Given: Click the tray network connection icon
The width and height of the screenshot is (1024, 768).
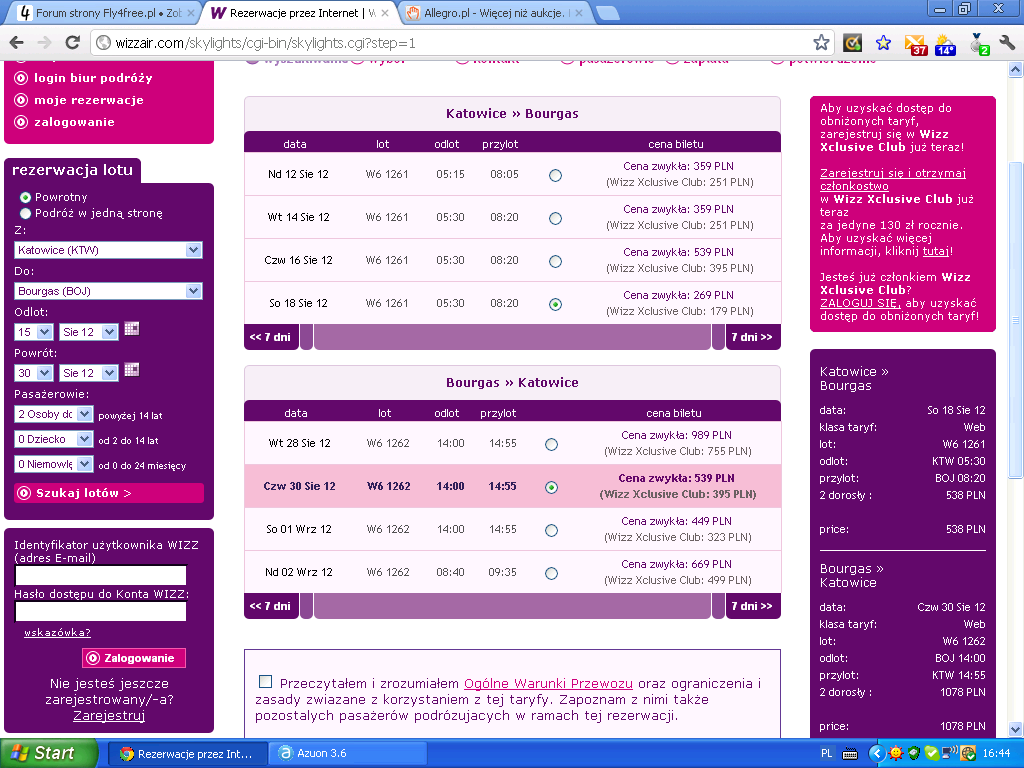Looking at the screenshot, I should click(950, 753).
